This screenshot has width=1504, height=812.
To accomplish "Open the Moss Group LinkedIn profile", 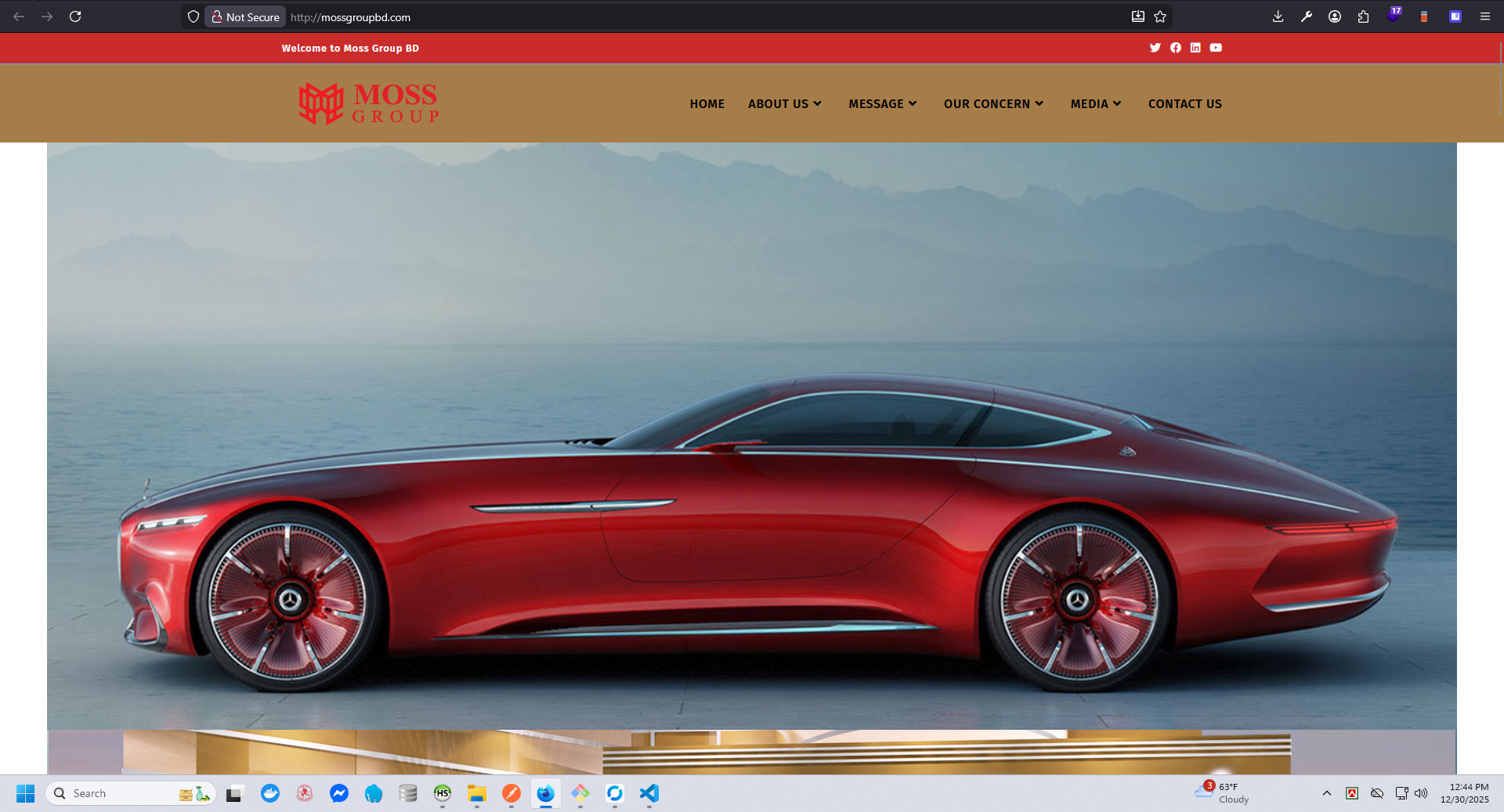I will click(1195, 48).
